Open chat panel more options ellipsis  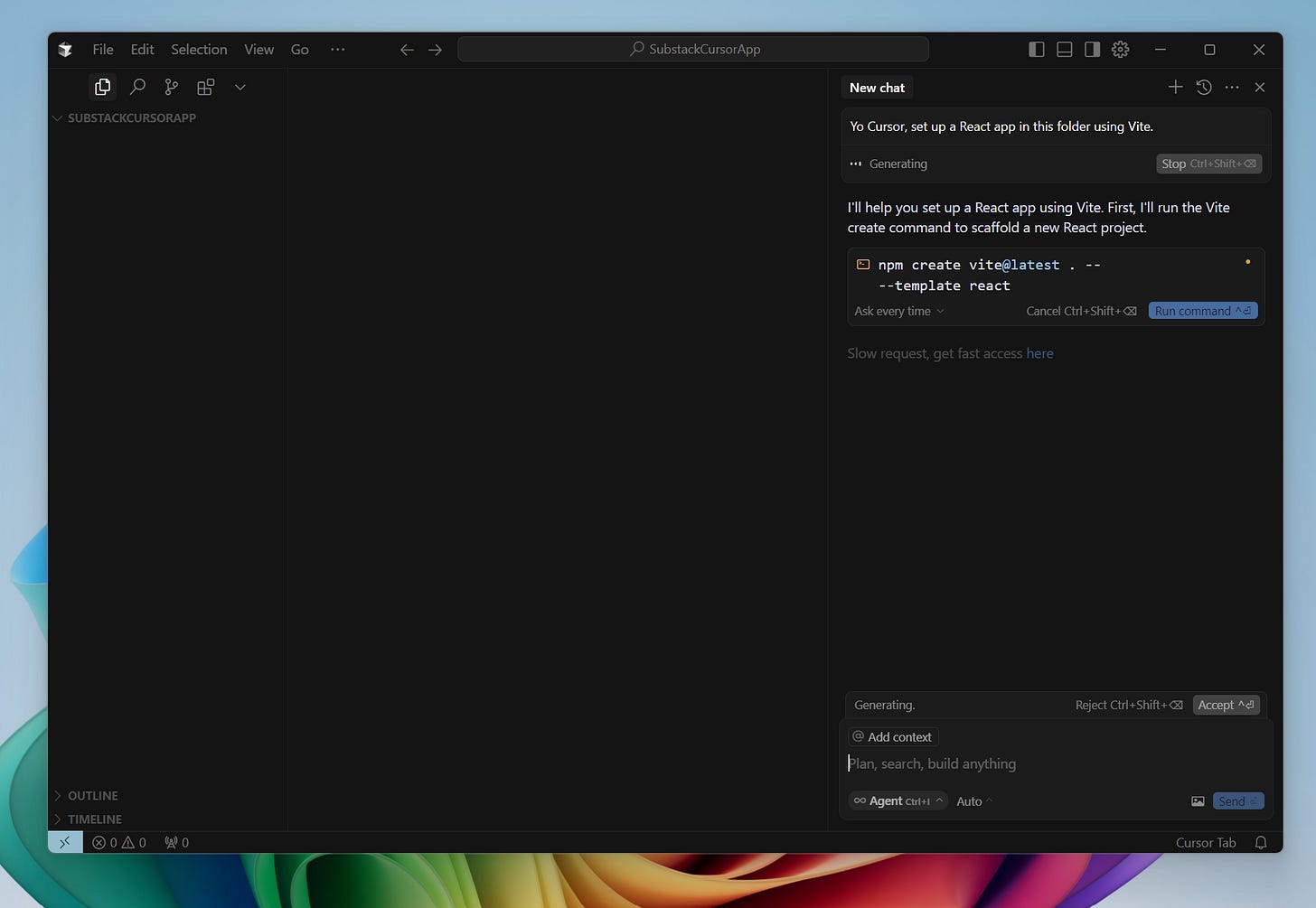[x=1232, y=87]
